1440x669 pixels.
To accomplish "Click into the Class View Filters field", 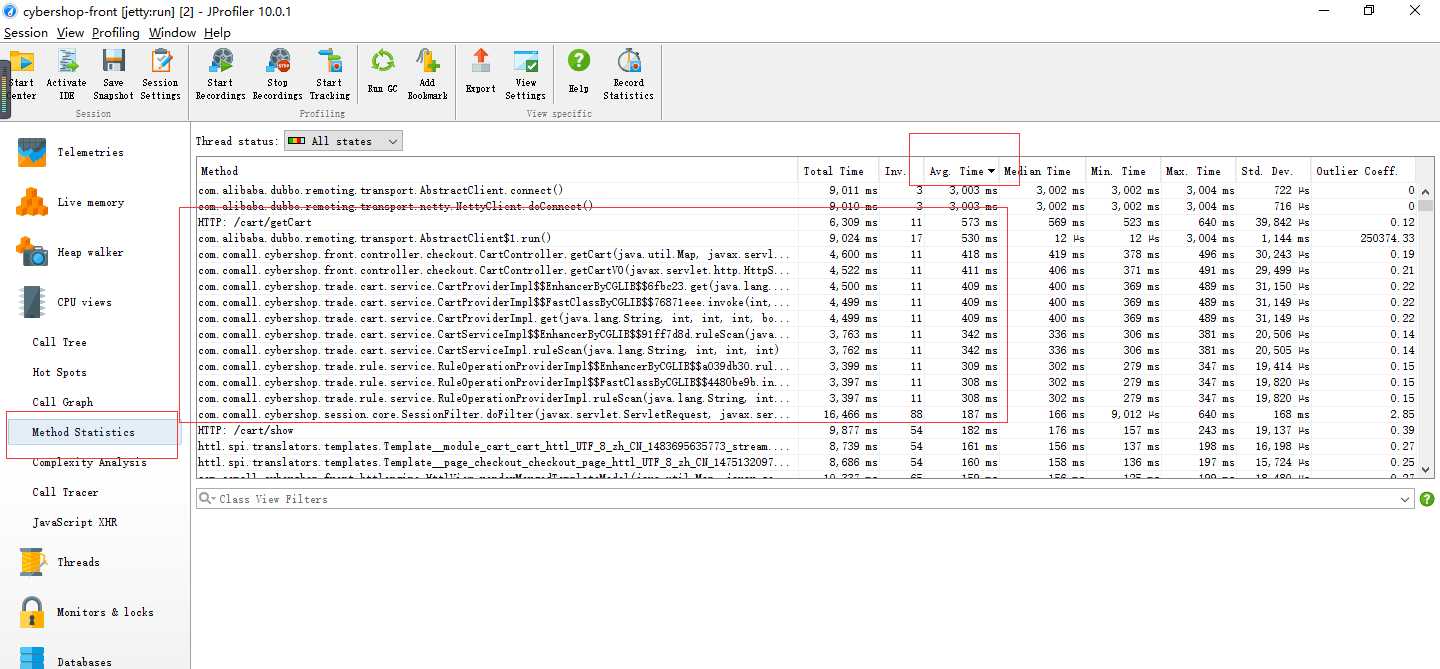I will click(x=805, y=498).
